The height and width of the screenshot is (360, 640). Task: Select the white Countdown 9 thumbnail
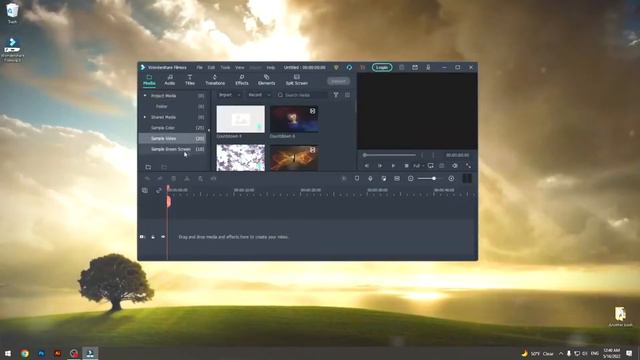[240, 119]
